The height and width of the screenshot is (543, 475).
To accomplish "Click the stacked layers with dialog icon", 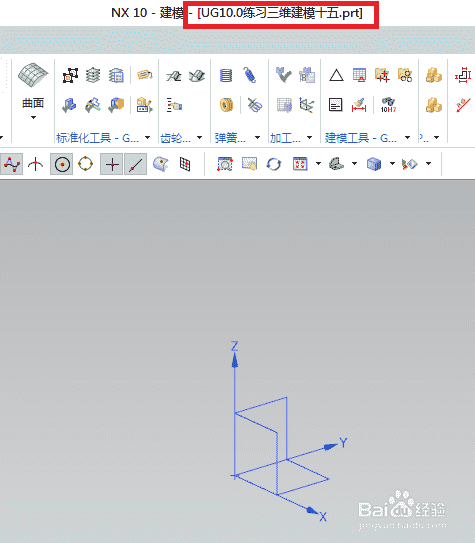I will [x=116, y=75].
